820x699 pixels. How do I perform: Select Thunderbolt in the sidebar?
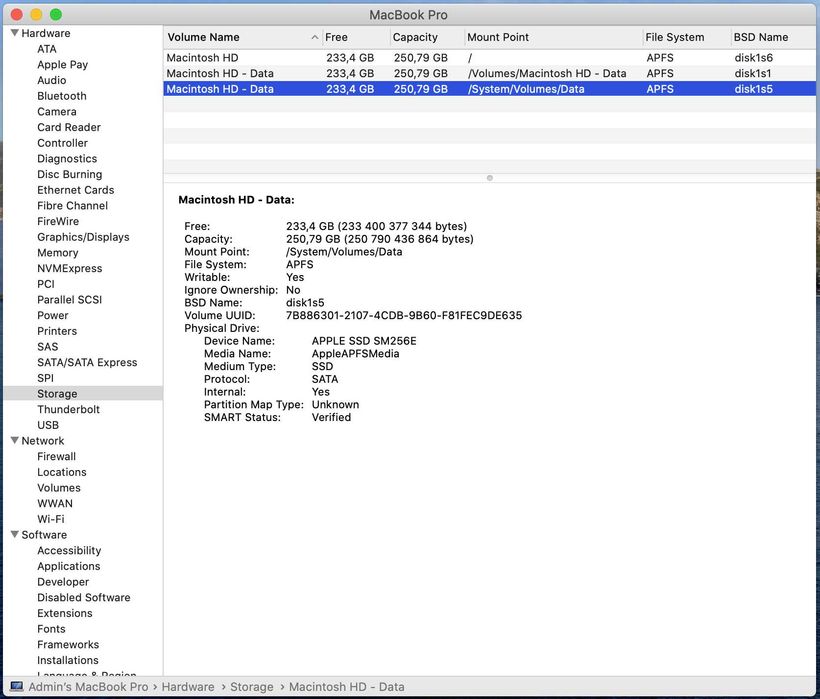[x=68, y=409]
